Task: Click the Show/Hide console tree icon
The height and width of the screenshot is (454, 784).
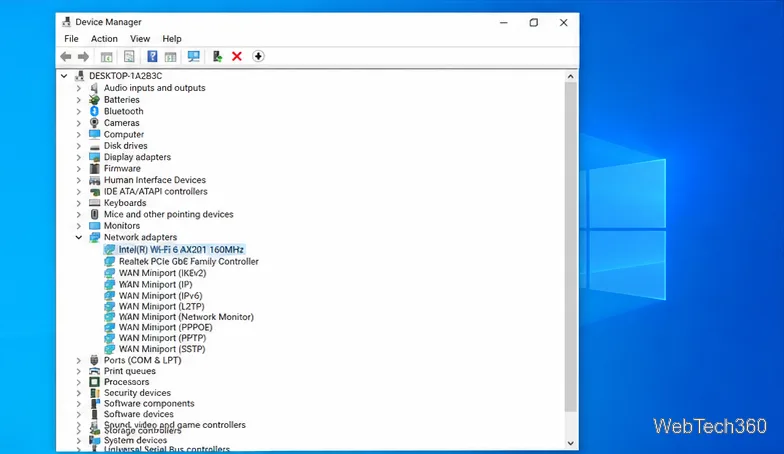Action: pyautogui.click(x=106, y=56)
